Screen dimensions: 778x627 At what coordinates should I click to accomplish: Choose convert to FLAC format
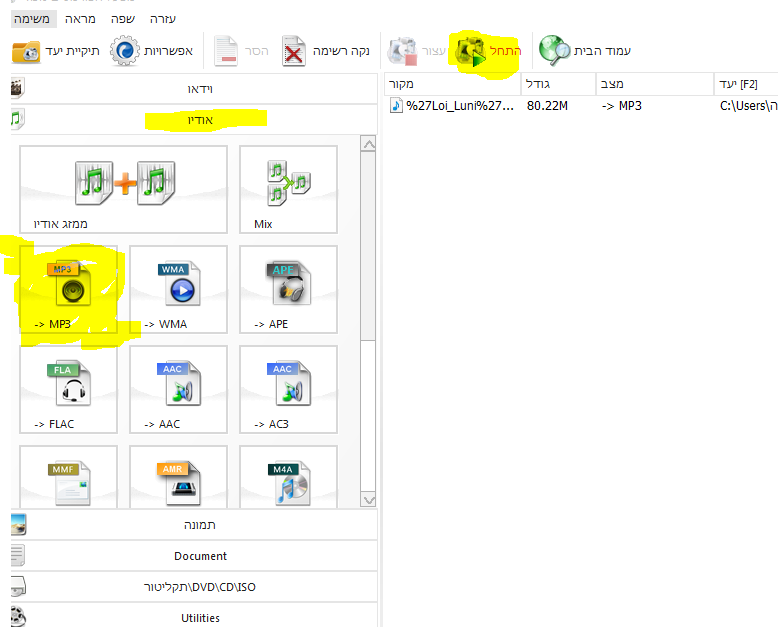68,389
